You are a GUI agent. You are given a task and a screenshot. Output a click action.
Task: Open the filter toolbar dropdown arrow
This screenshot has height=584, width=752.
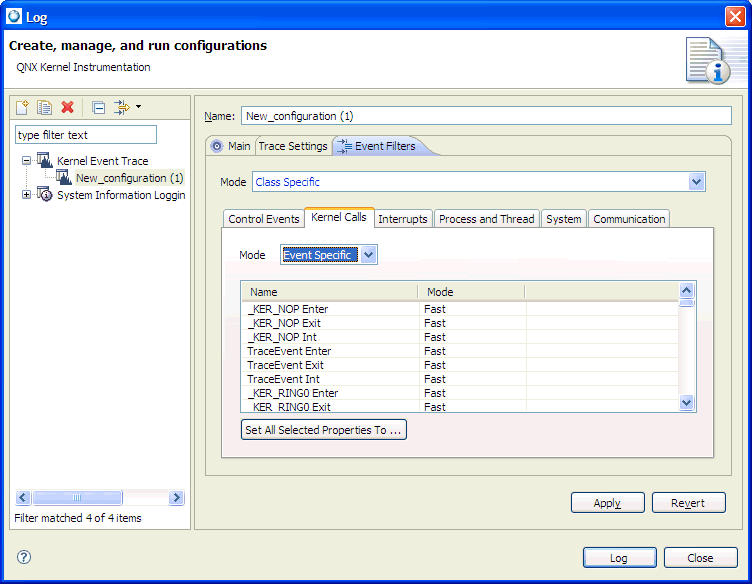(x=139, y=106)
